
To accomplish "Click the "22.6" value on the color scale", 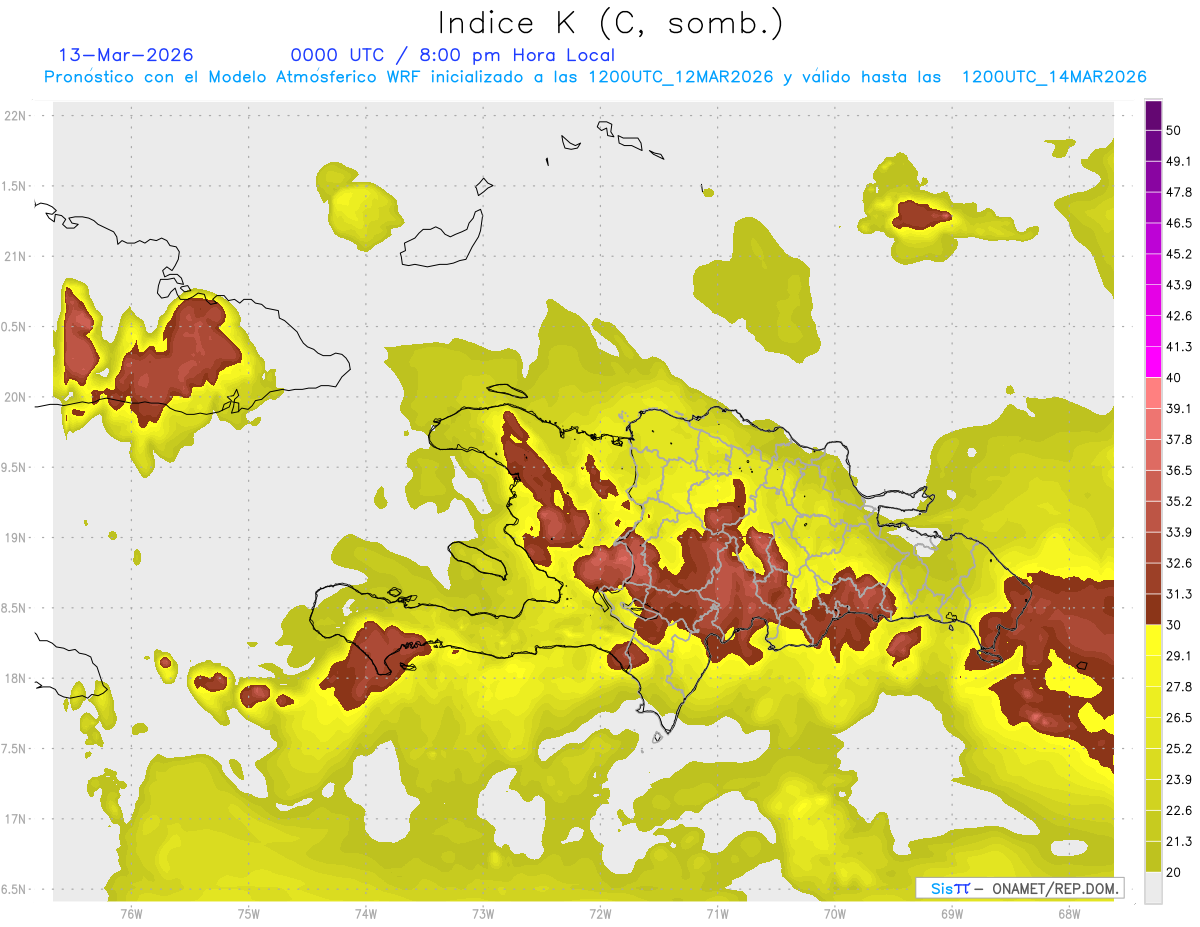I will coord(1179,811).
